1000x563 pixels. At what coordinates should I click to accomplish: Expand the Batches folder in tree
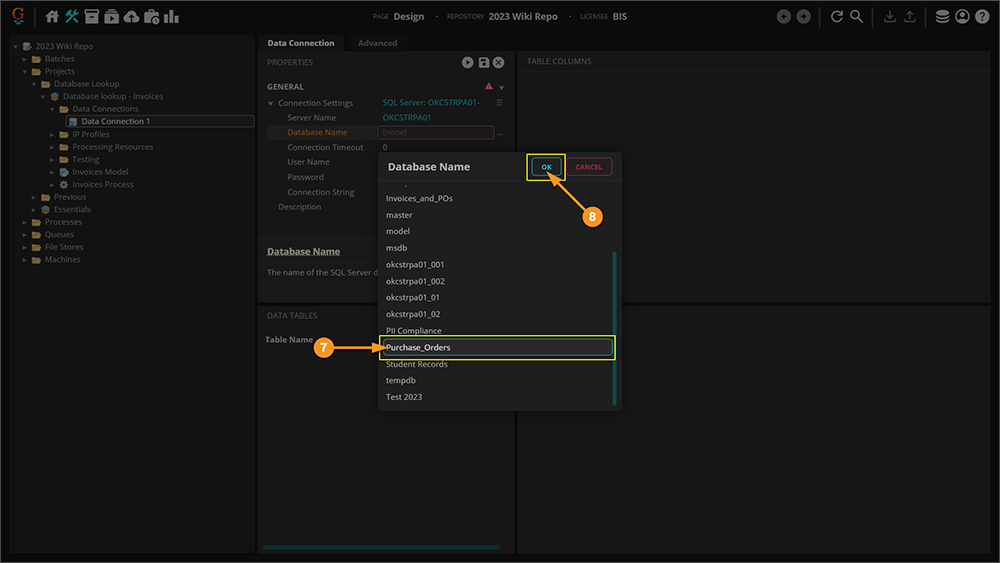(x=26, y=59)
